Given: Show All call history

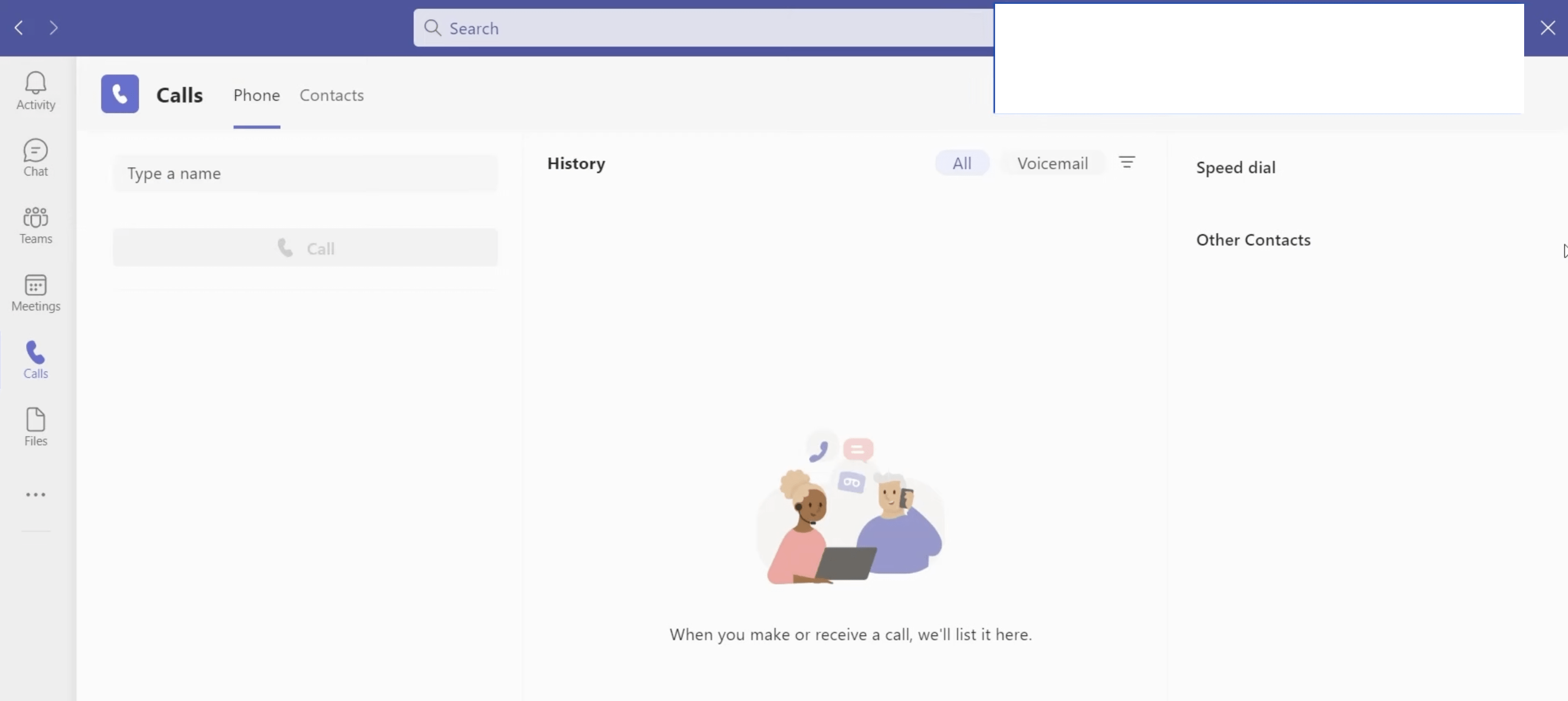Looking at the screenshot, I should click(962, 163).
